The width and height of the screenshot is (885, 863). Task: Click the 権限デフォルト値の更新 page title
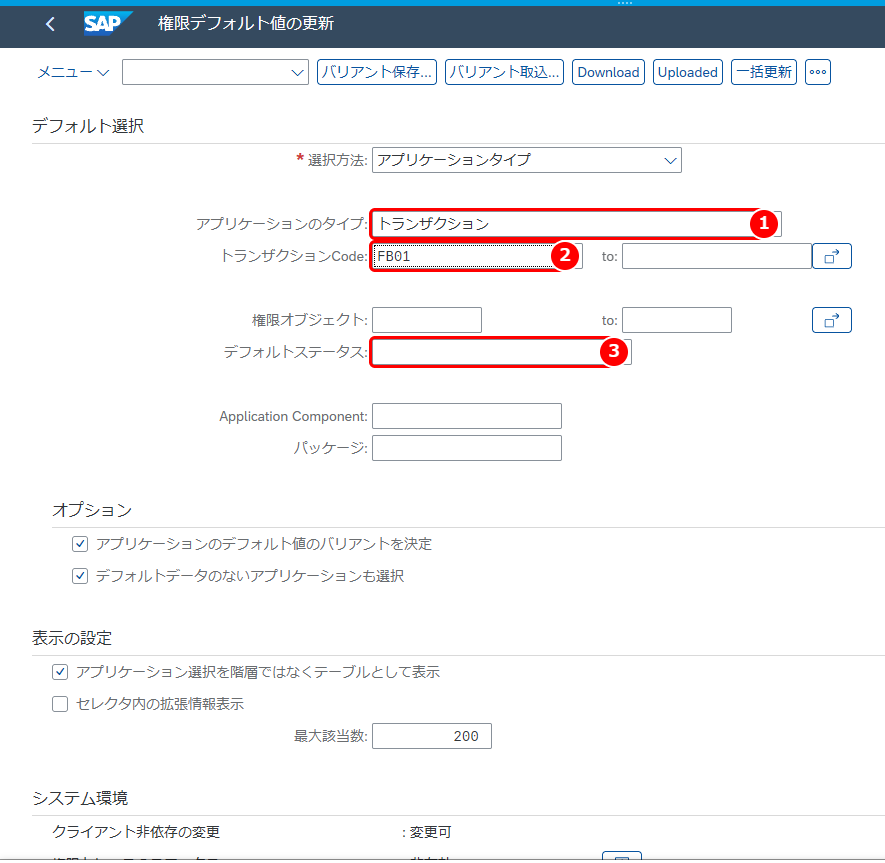coord(246,23)
